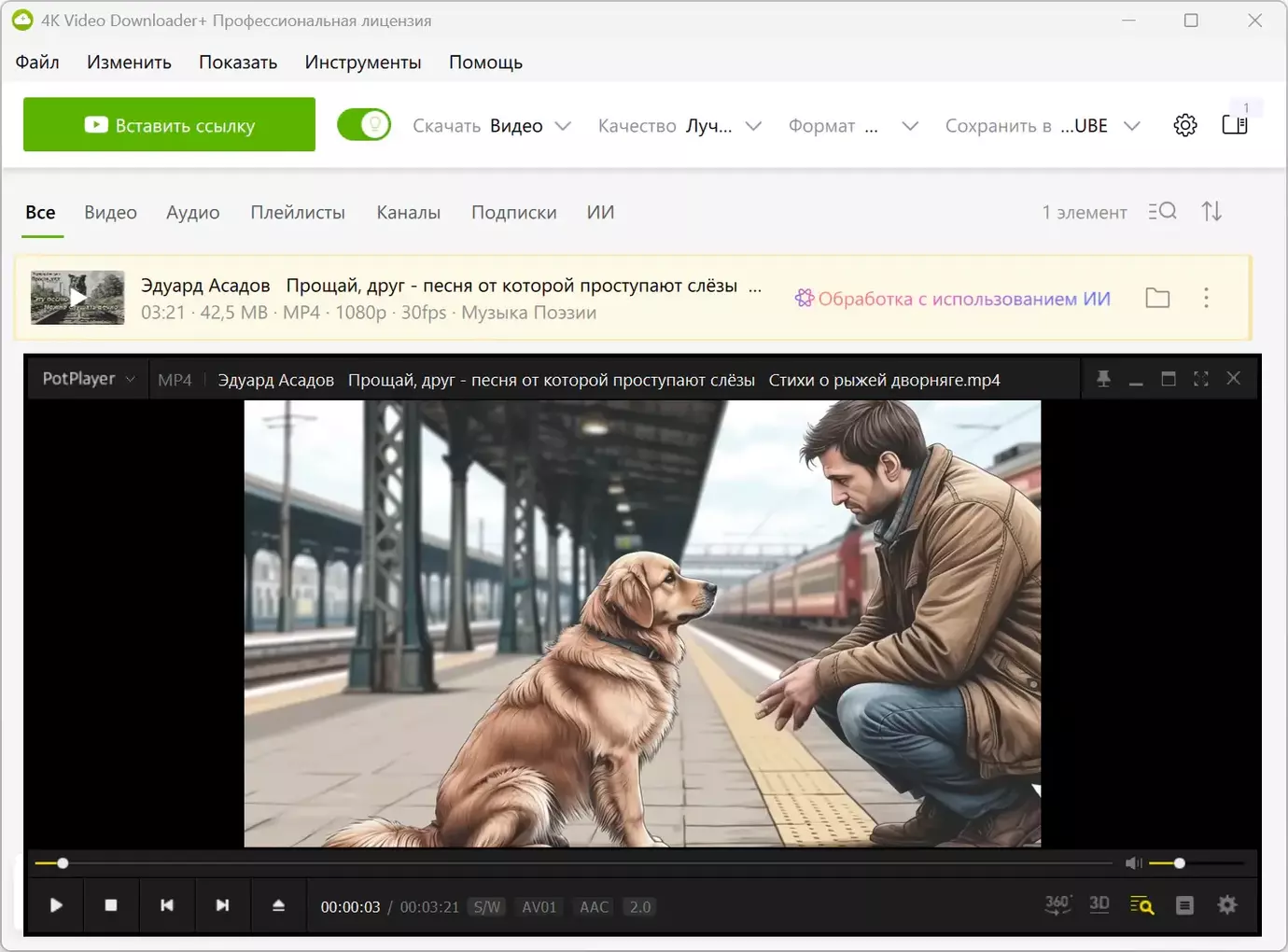This screenshot has height=952, width=1288.
Task: Click Обработка с использованием ИИ link
Action: [953, 299]
